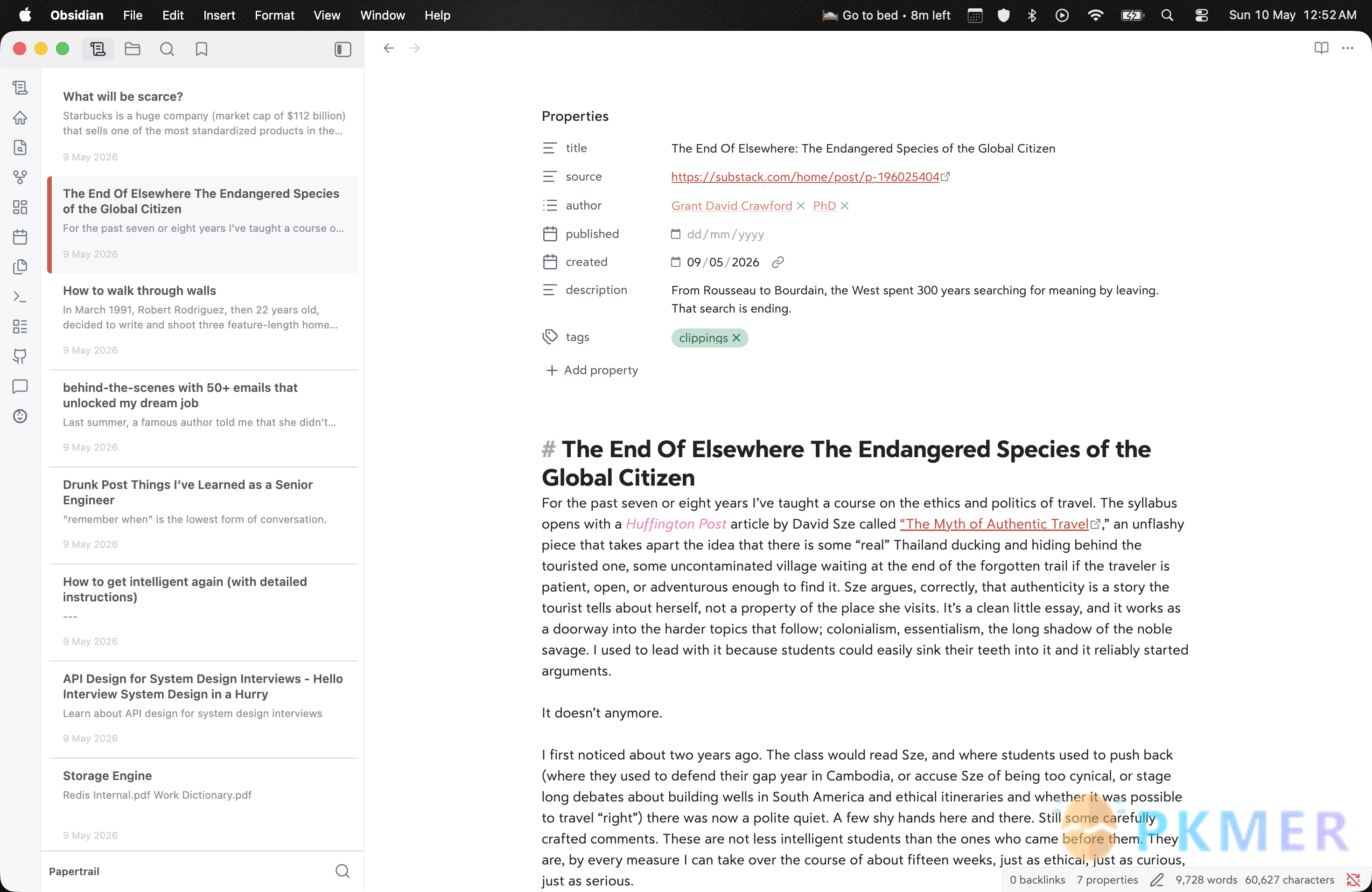The image size is (1372, 892).
Task: Click Add property button
Action: click(592, 370)
